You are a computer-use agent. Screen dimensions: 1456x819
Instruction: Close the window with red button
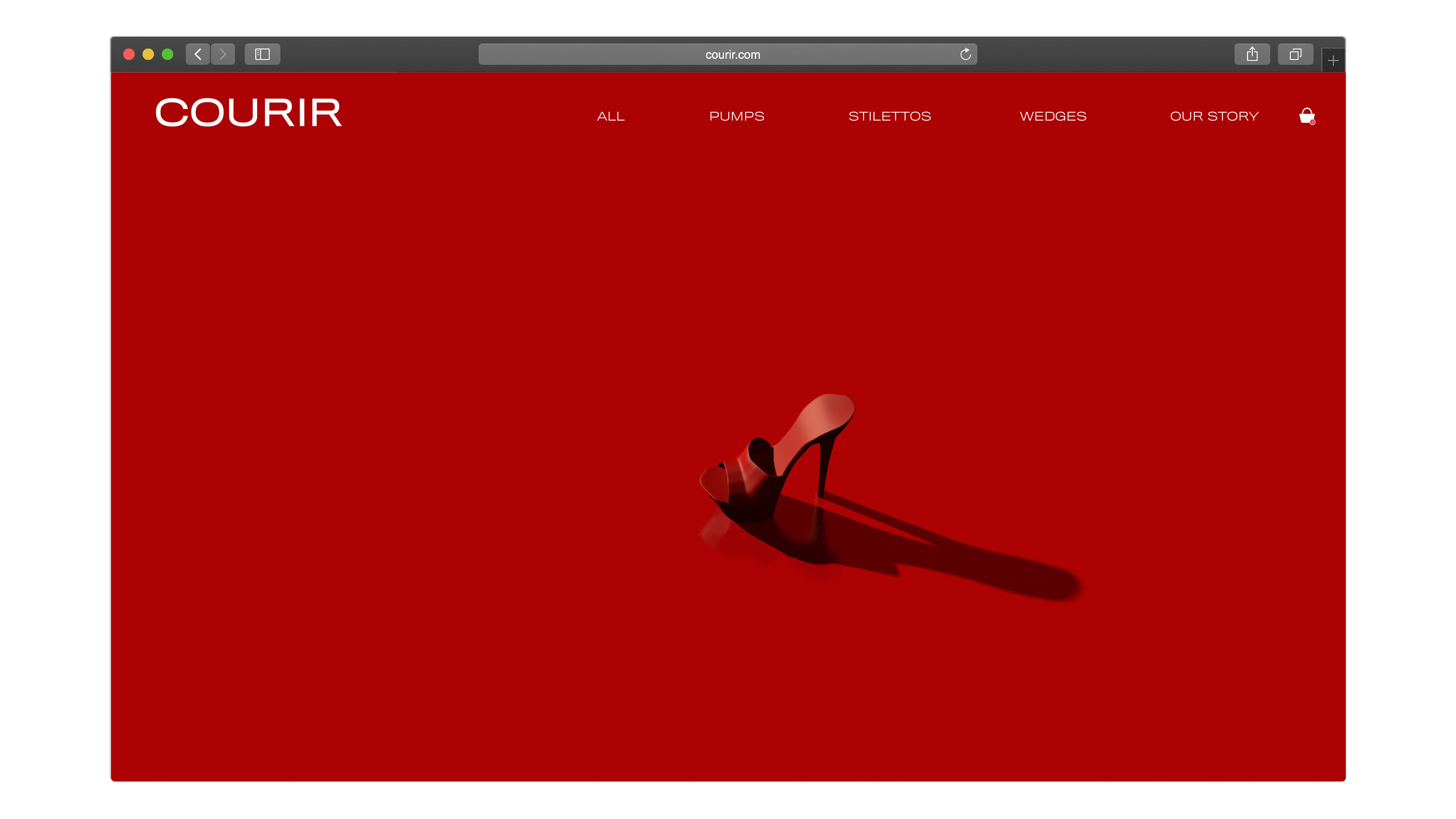[129, 54]
